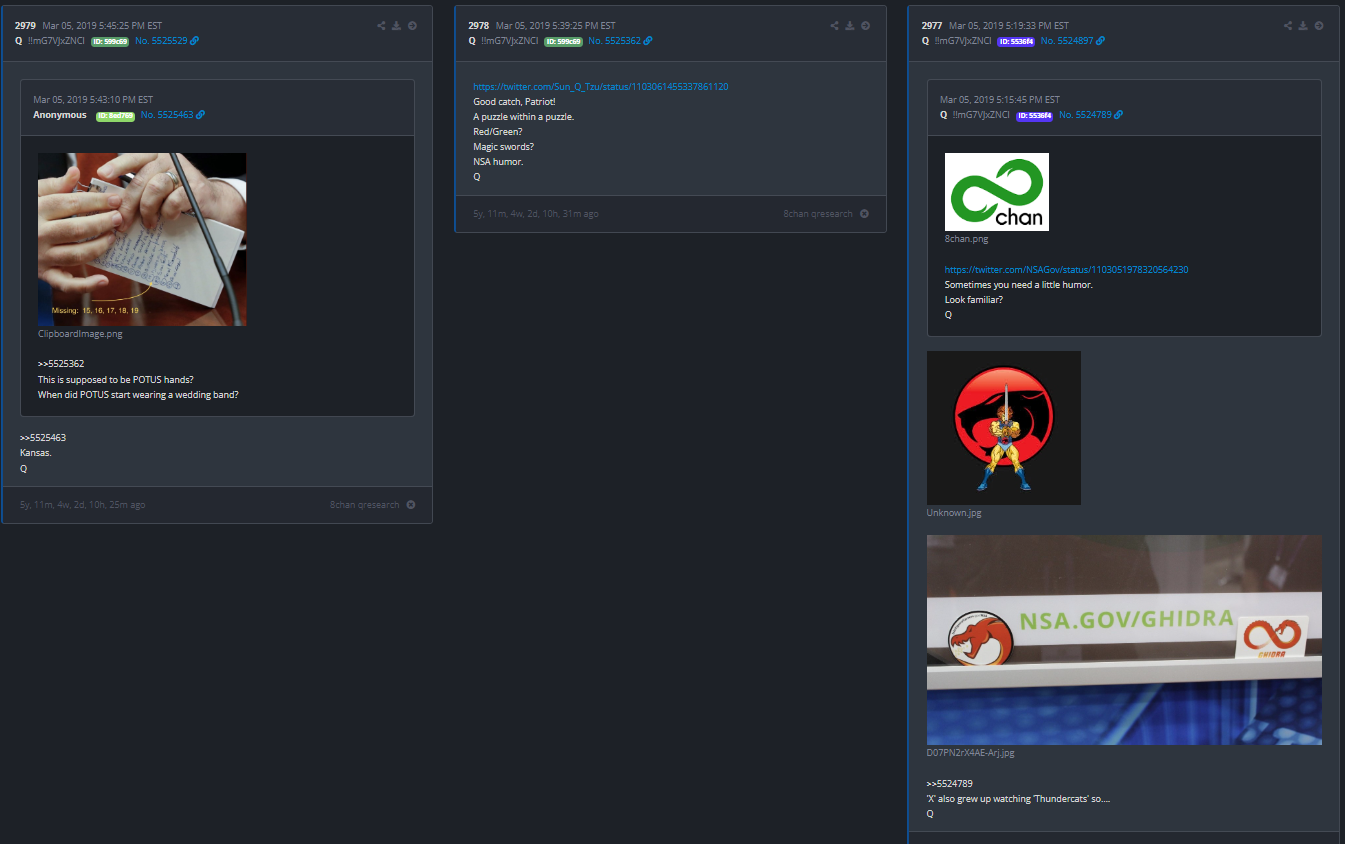Click the 8chan.png file name
This screenshot has height=844, width=1345.
966,239
